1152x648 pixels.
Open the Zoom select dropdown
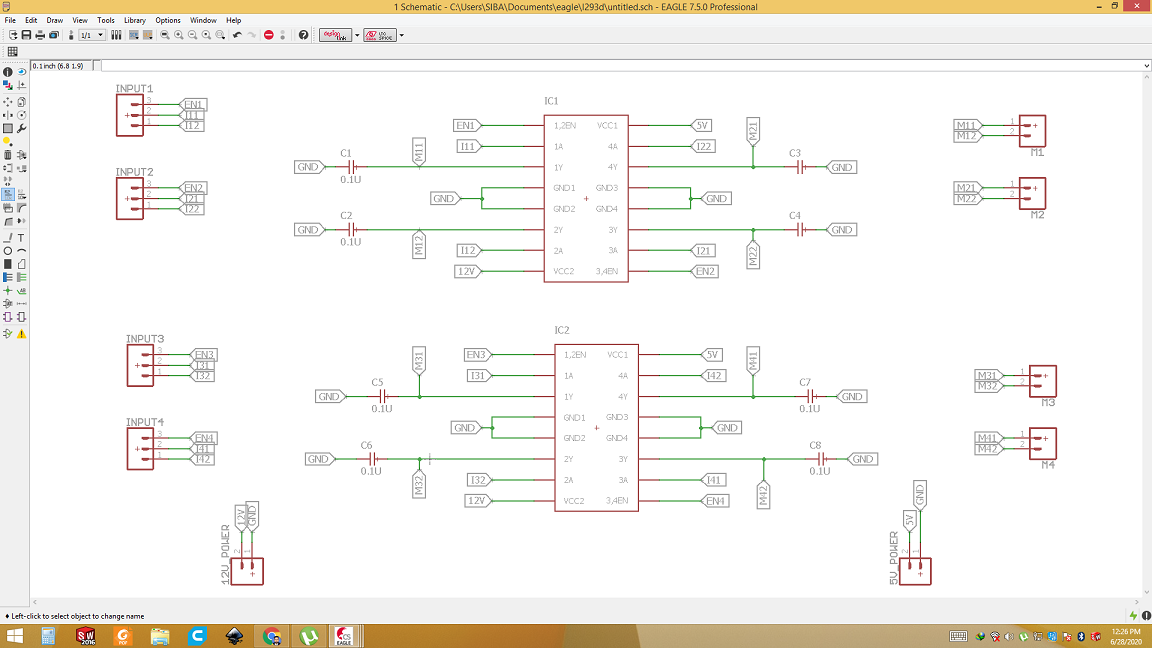(220, 35)
